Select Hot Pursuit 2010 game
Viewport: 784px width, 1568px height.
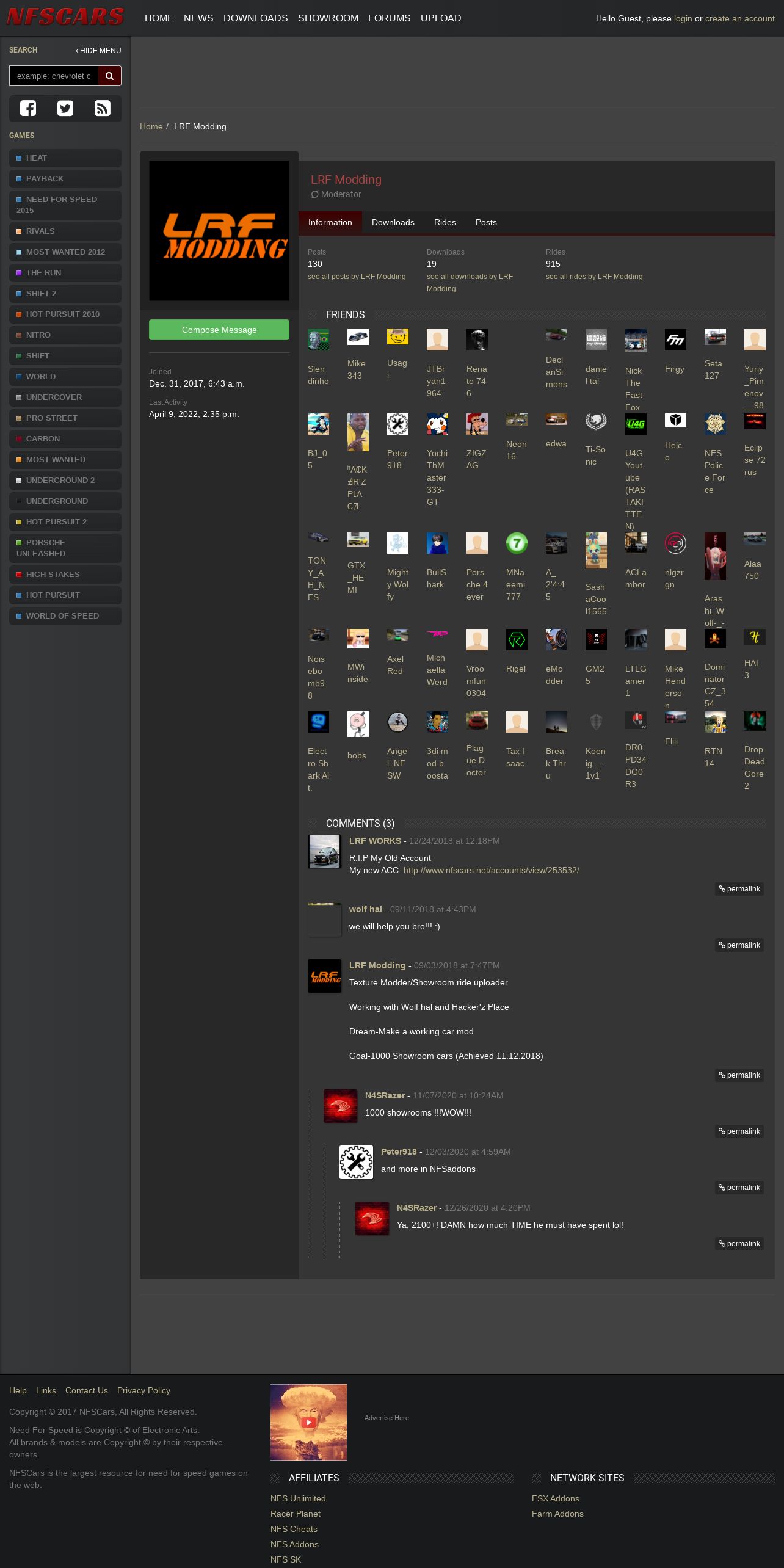(x=65, y=314)
